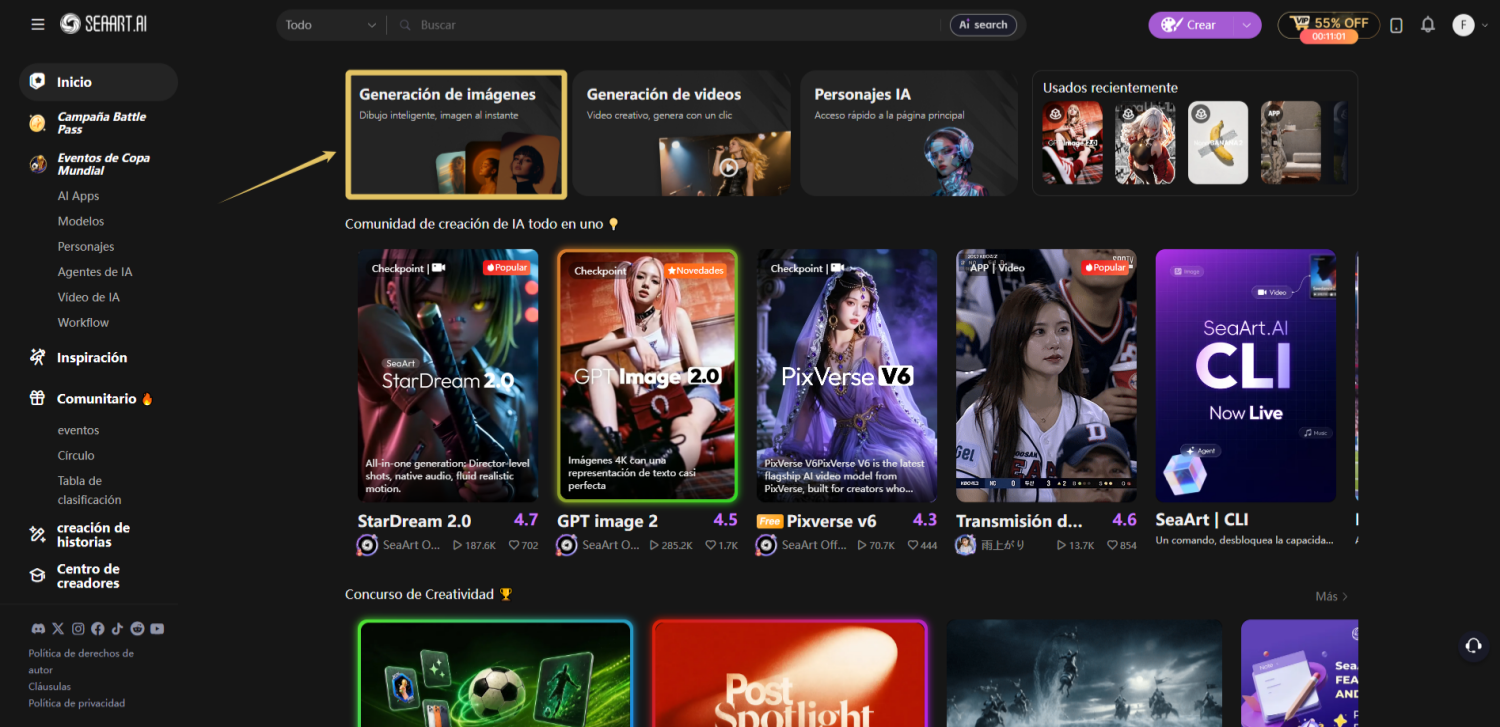Click the Discord icon in sidebar footer
This screenshot has width=1500, height=727.
[x=38, y=629]
